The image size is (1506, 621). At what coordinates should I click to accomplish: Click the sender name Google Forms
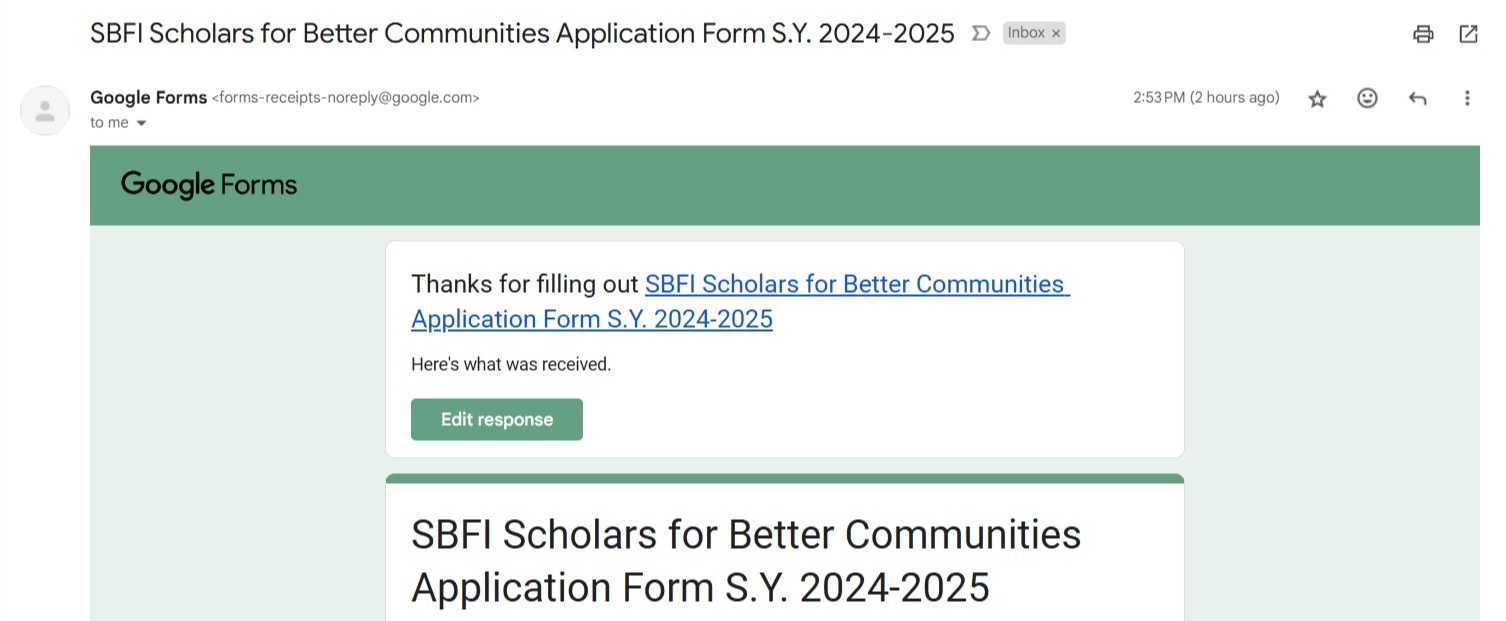(x=148, y=98)
